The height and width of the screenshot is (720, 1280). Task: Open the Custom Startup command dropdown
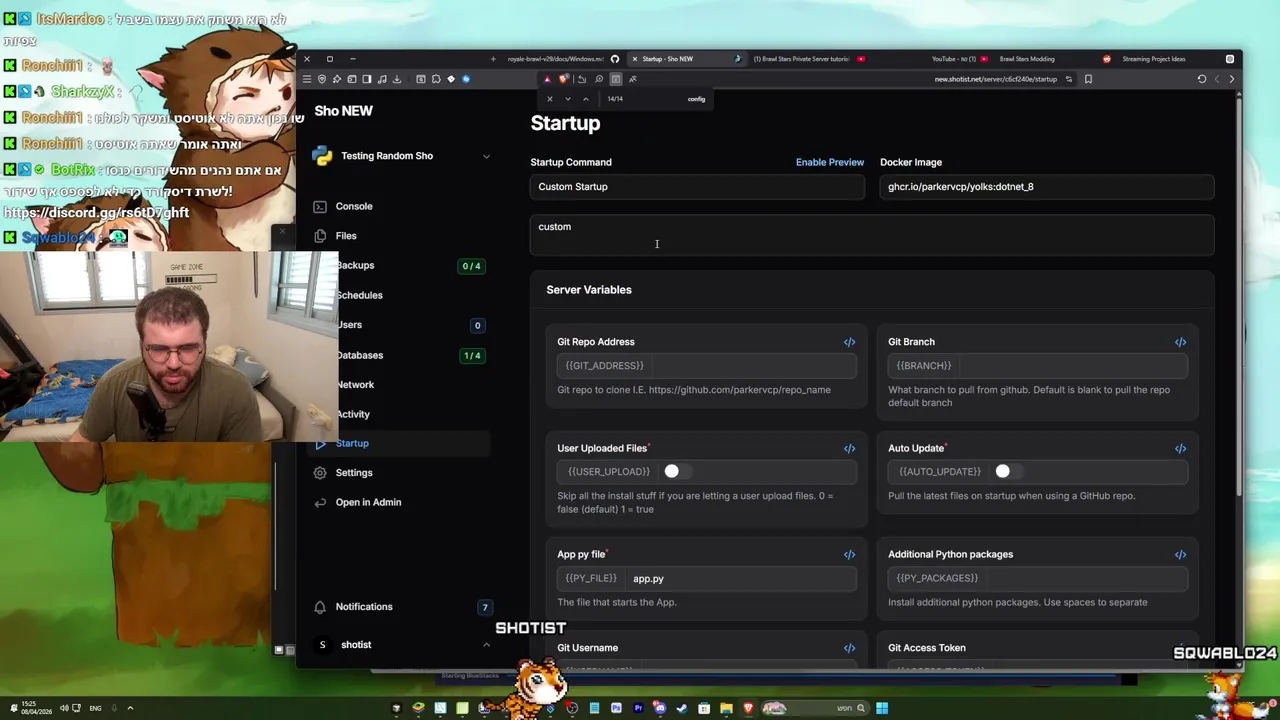pos(697,187)
